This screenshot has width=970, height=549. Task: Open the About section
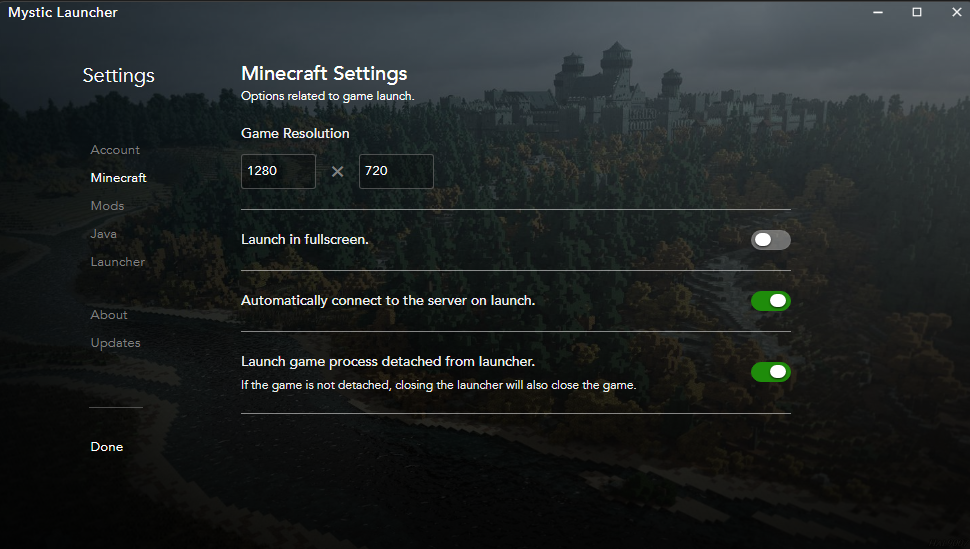click(x=109, y=314)
